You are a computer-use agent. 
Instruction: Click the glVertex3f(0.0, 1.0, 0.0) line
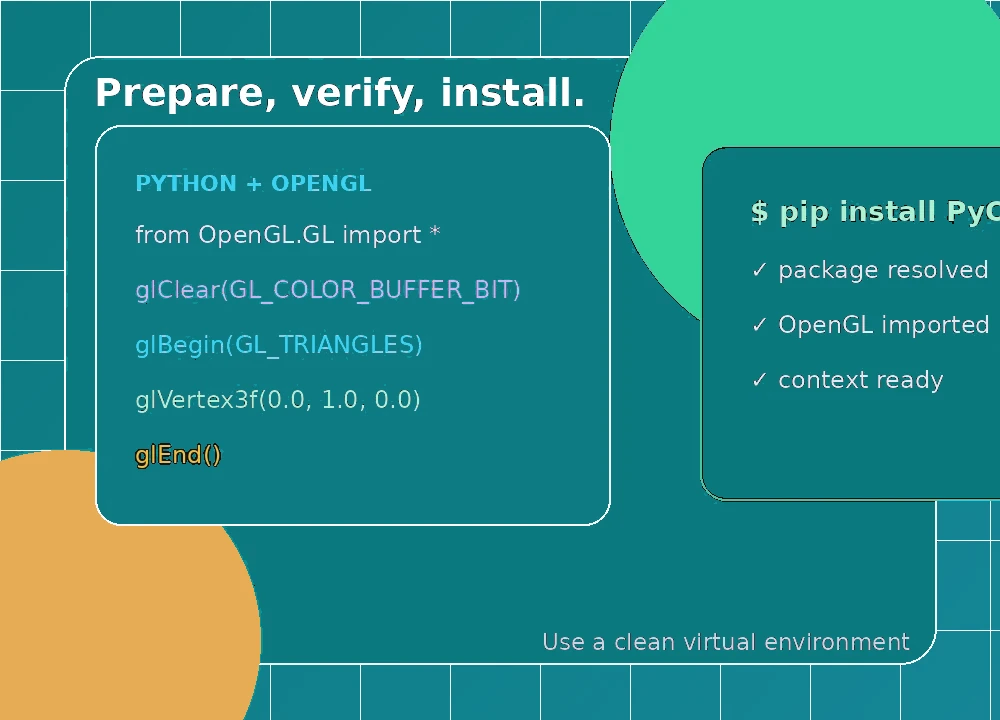pos(277,400)
